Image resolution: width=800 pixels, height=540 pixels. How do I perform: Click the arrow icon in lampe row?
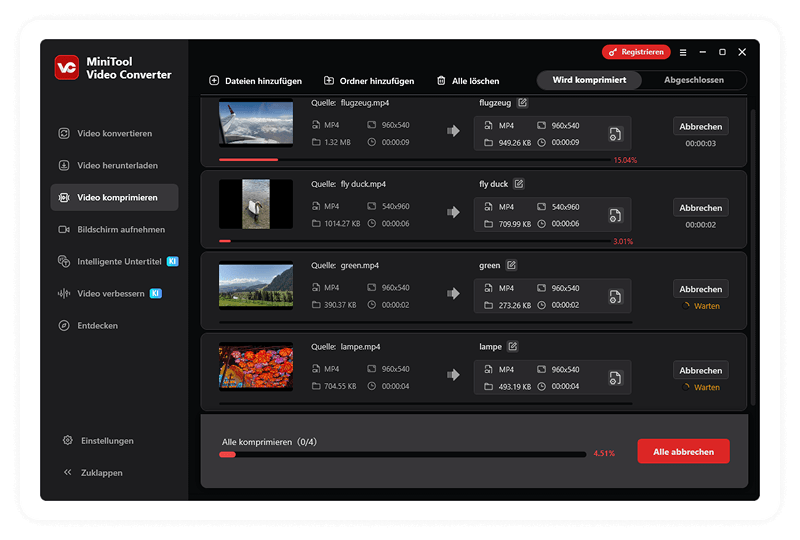pyautogui.click(x=453, y=375)
